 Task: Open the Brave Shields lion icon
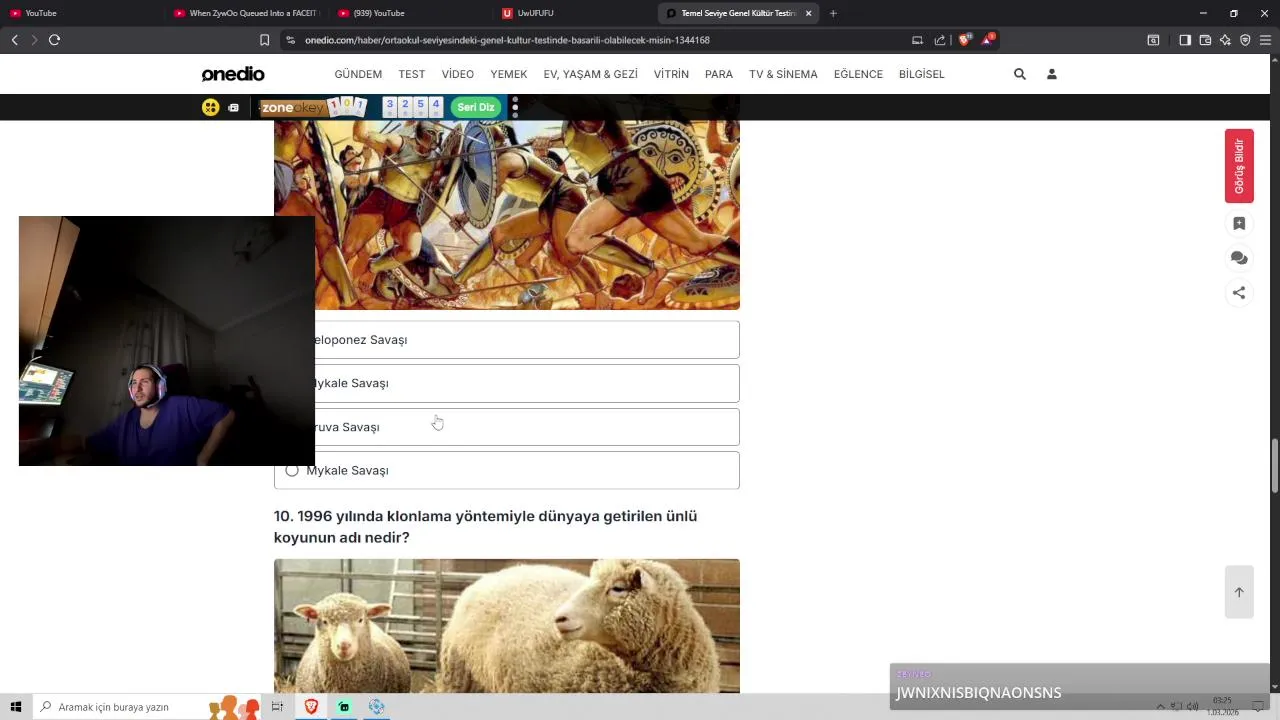click(964, 40)
